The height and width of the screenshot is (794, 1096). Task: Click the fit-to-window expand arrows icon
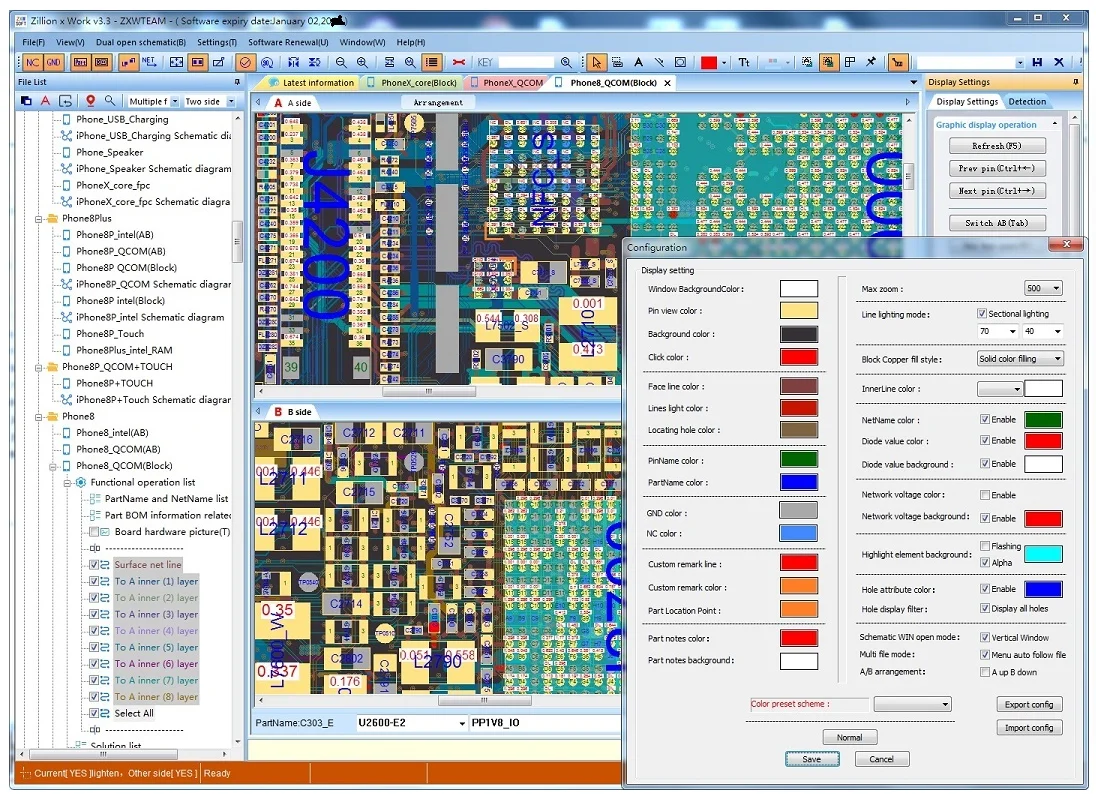(176, 62)
